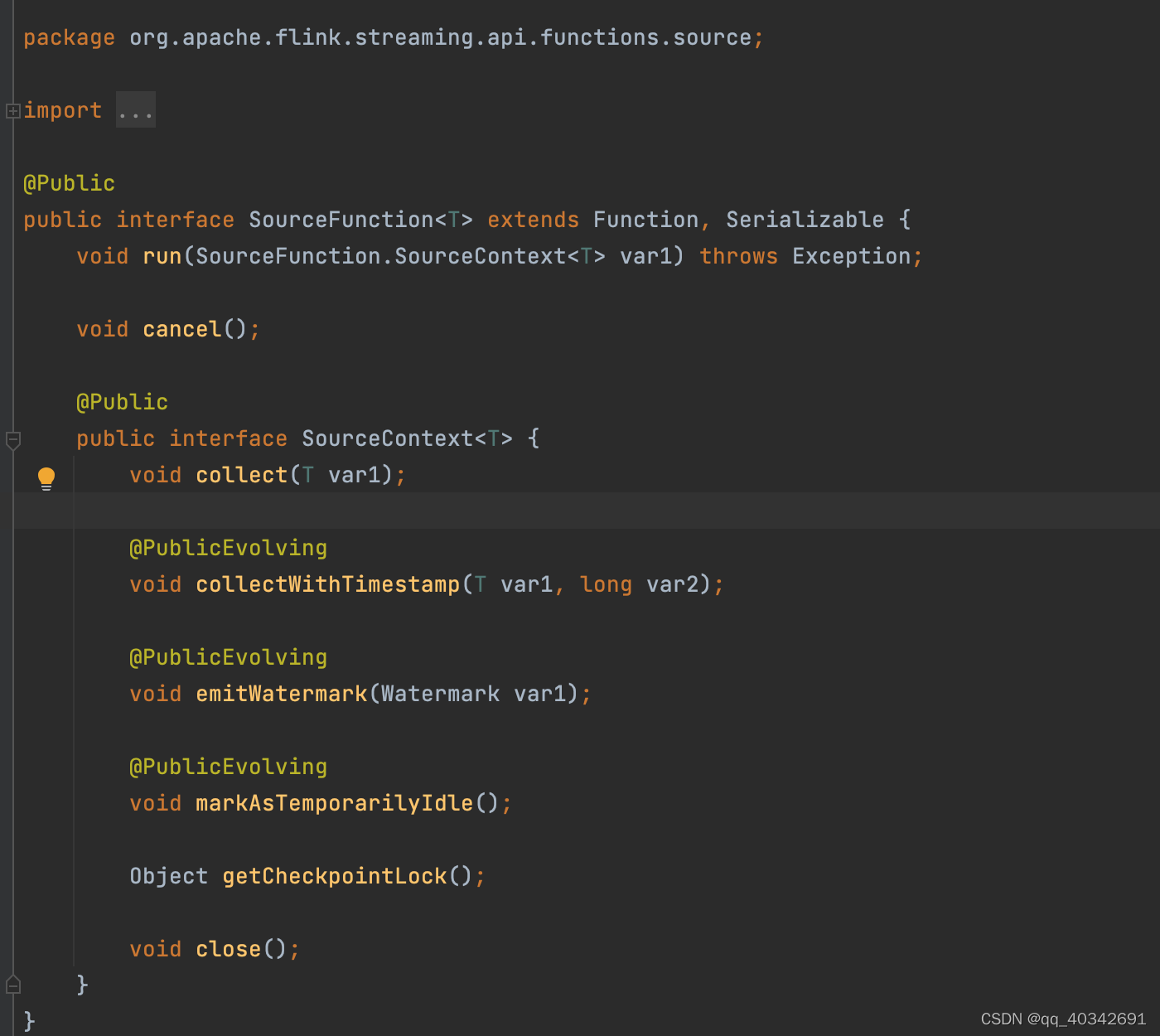The width and height of the screenshot is (1160, 1036).
Task: Click the Watermark parameter type
Action: tap(440, 694)
